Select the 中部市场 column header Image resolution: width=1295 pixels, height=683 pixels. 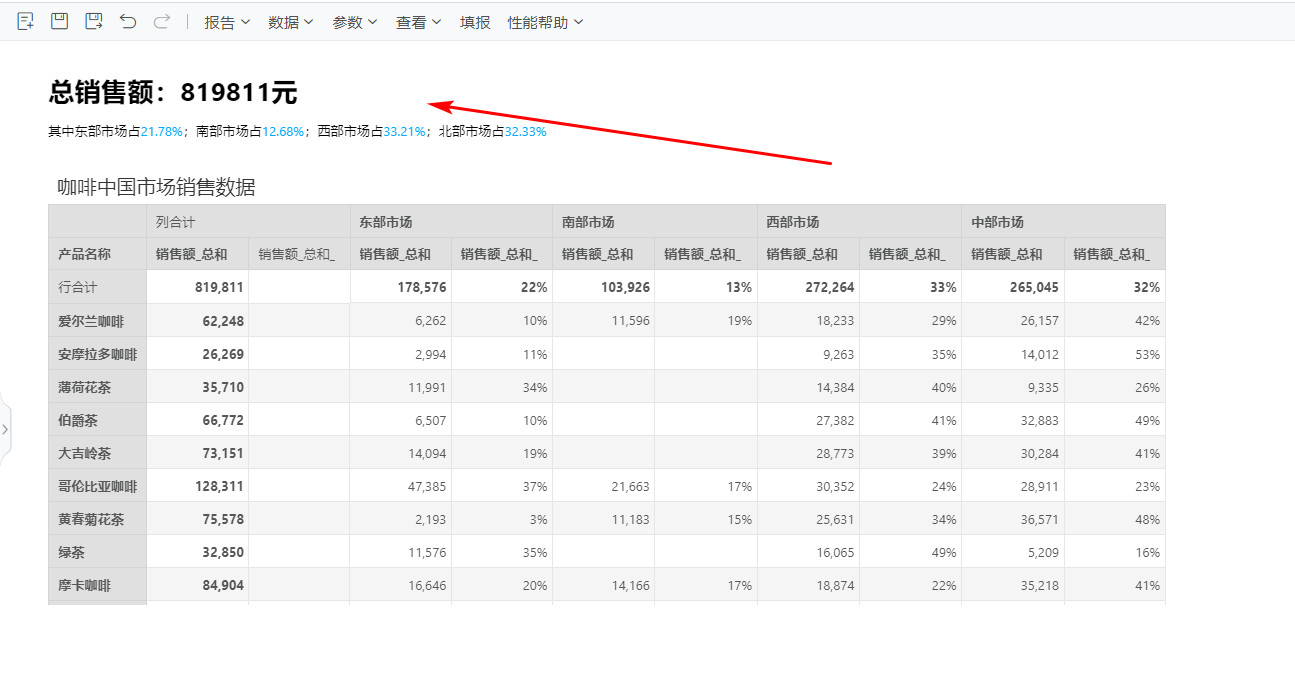1063,222
